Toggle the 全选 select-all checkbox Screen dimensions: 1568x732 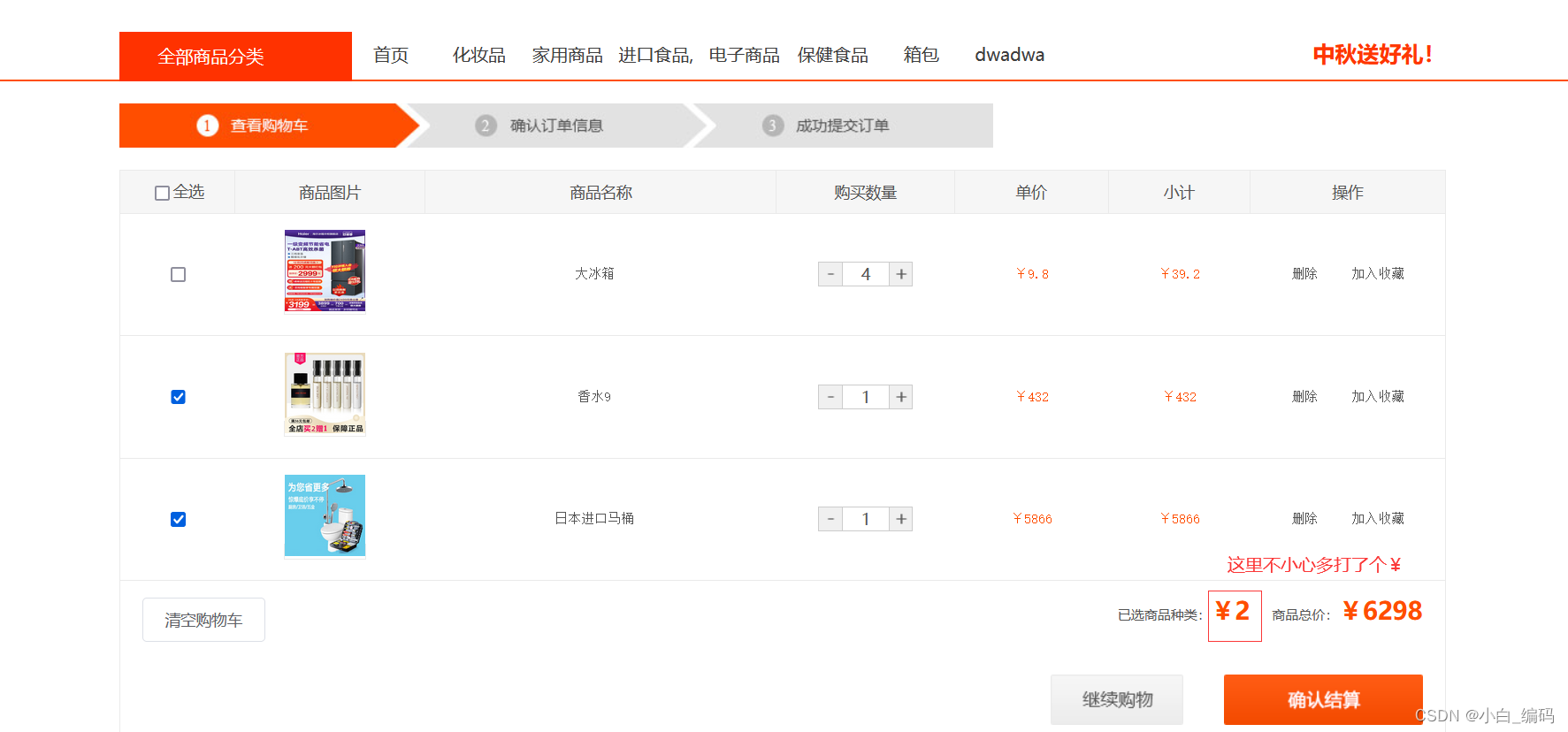pos(162,193)
